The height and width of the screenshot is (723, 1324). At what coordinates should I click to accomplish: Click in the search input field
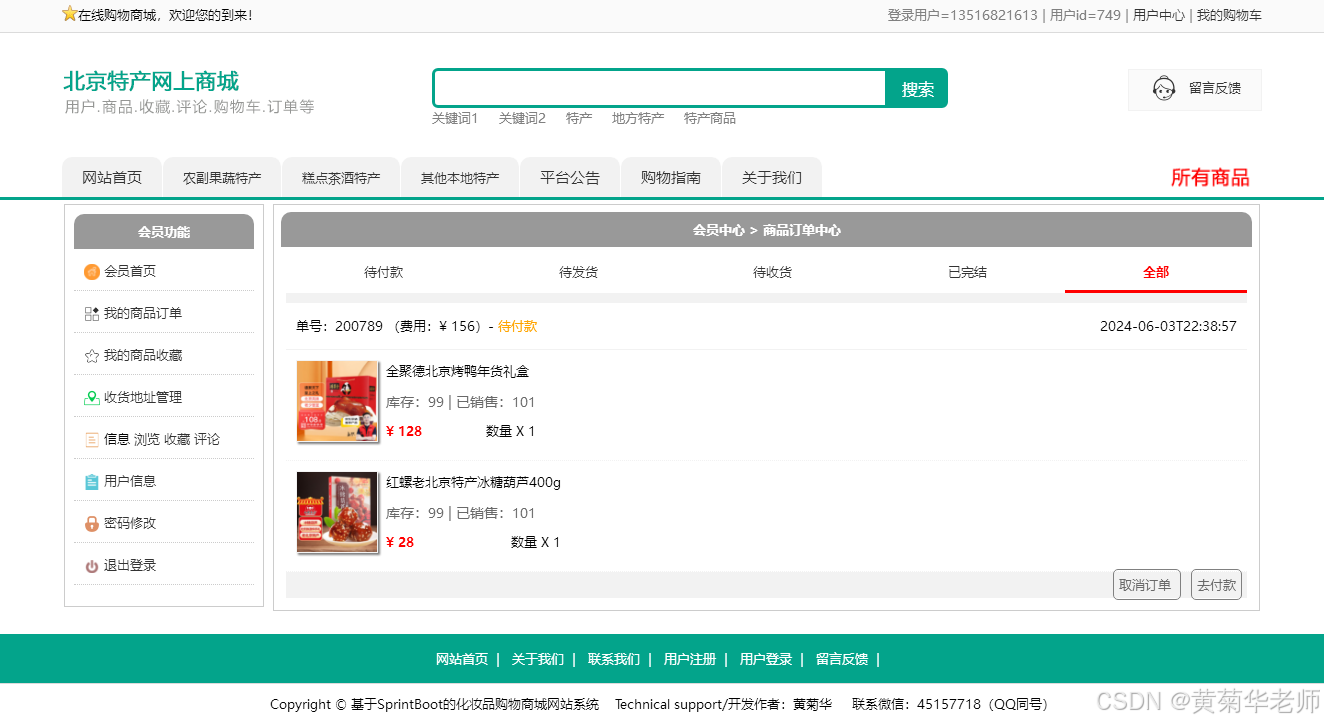660,88
